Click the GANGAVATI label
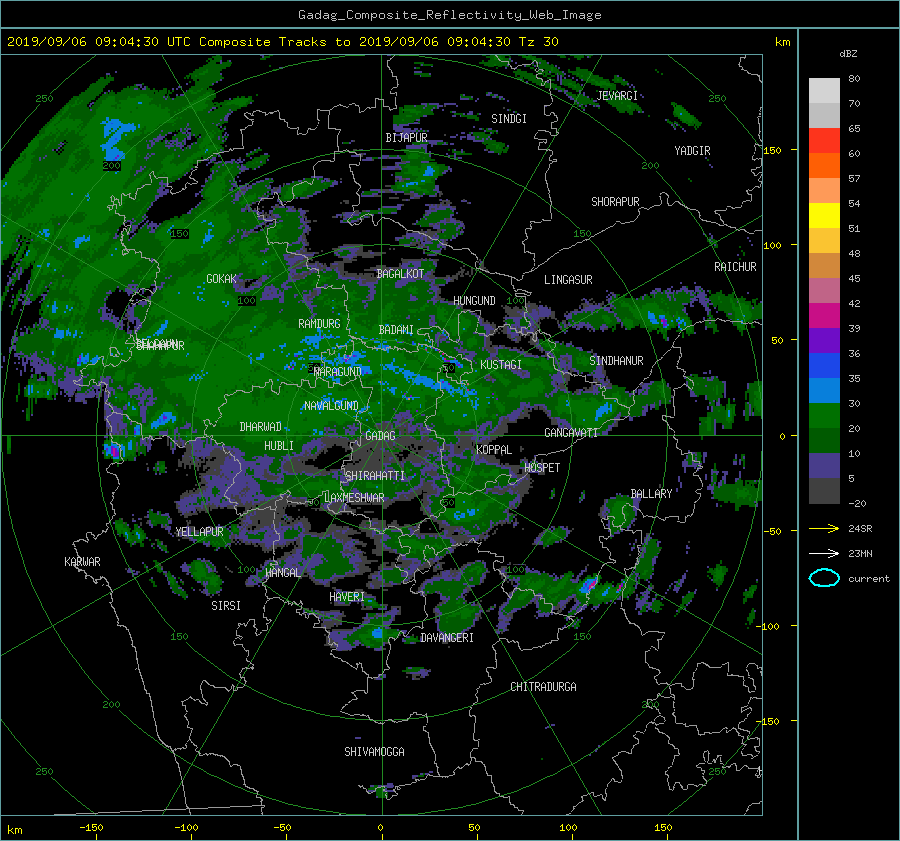This screenshot has width=900, height=841. point(571,433)
